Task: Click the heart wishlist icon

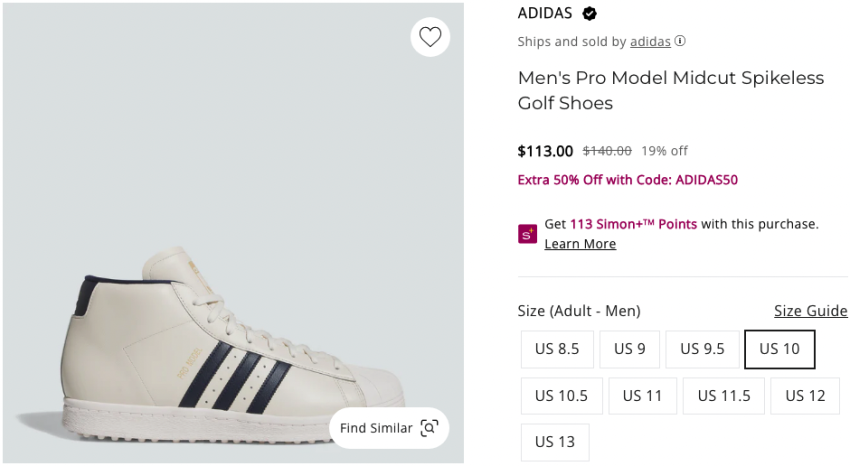Action: click(430, 37)
